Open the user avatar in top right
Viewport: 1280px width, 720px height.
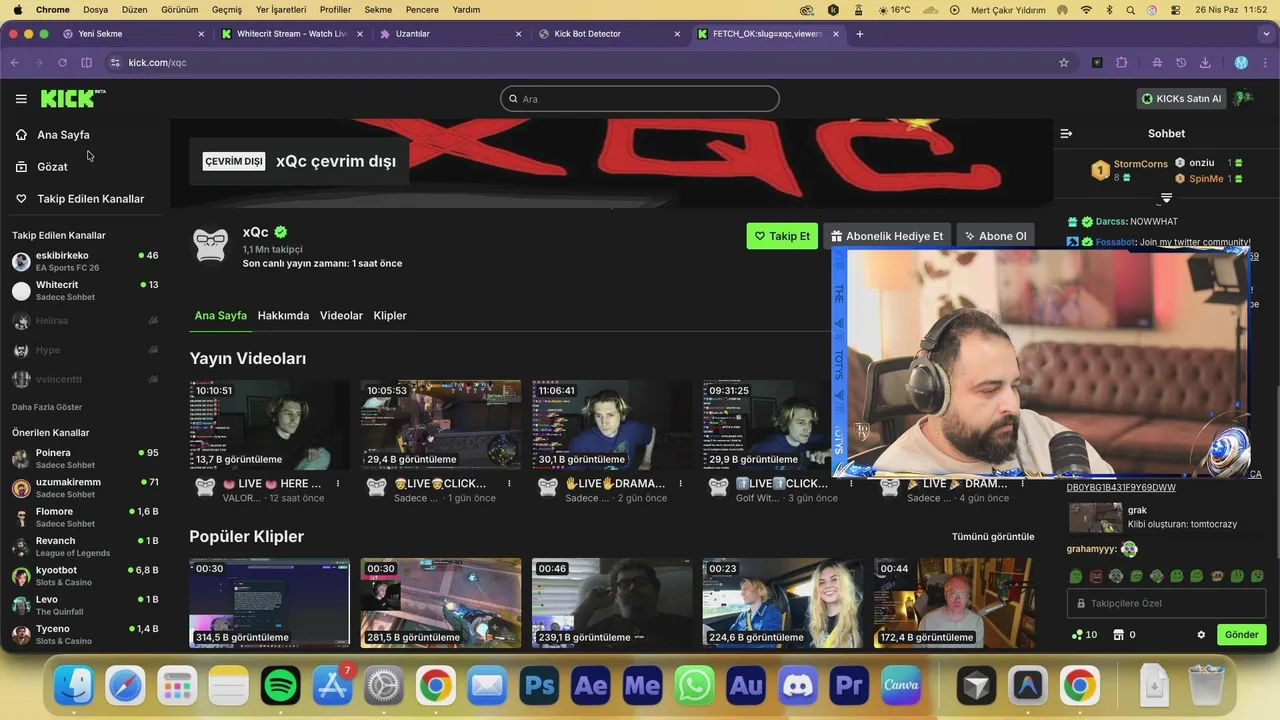(1244, 98)
